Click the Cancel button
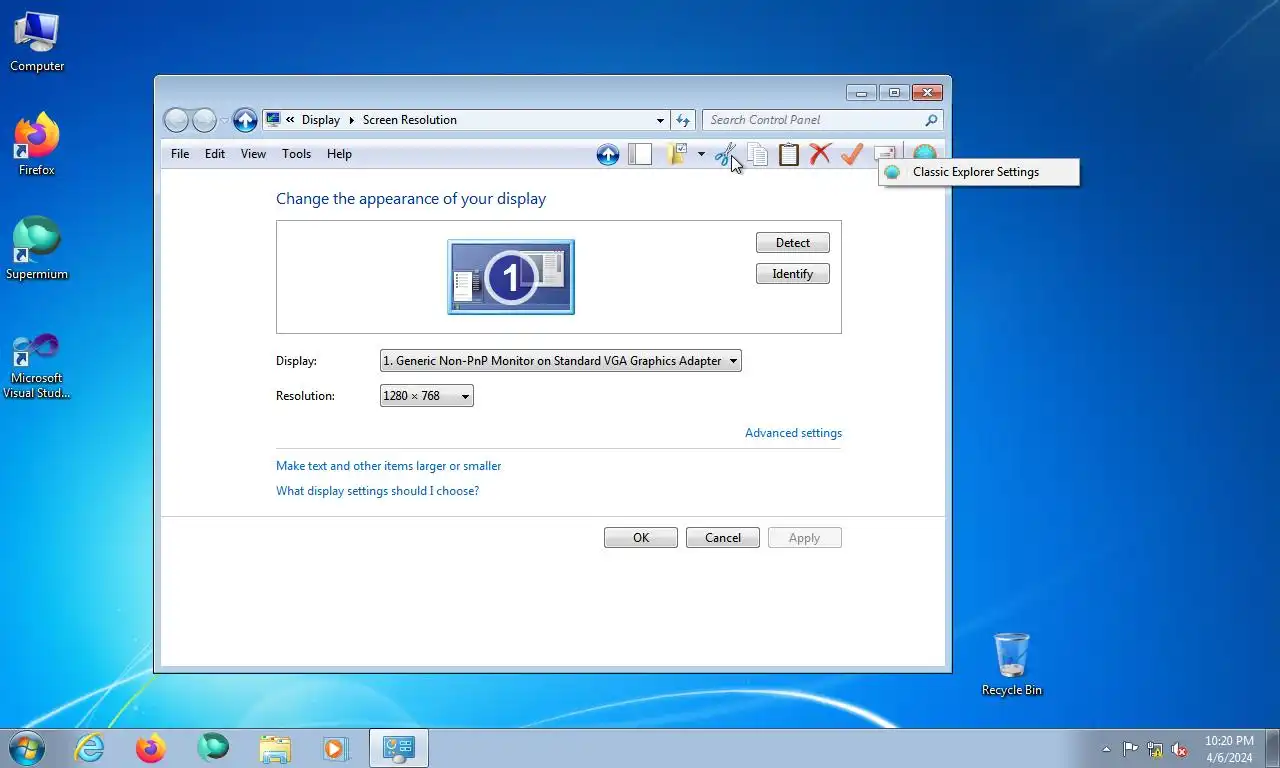Screen dimensions: 1280x768 [x=723, y=538]
